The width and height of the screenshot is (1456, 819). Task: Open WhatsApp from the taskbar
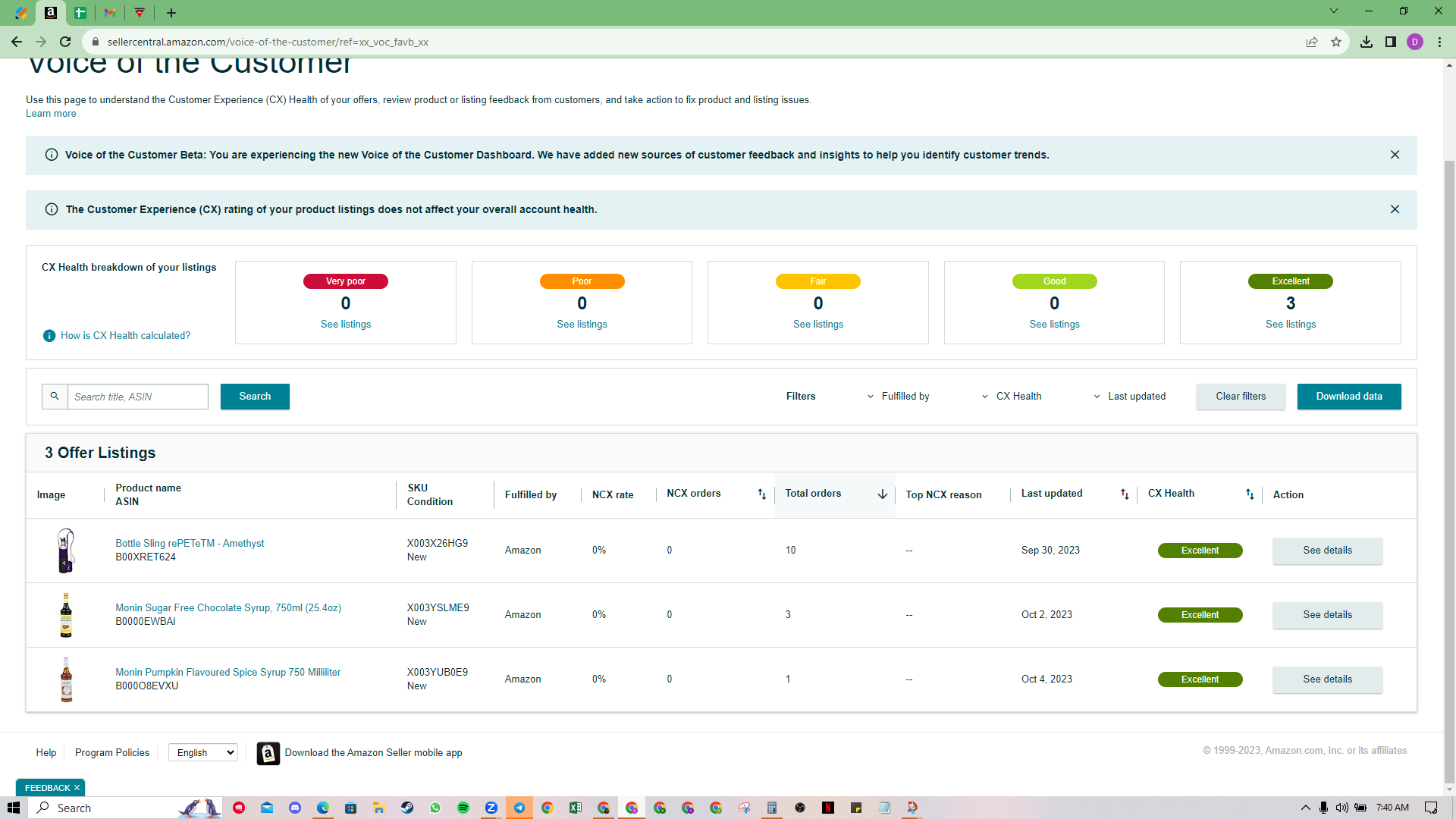pos(435,808)
